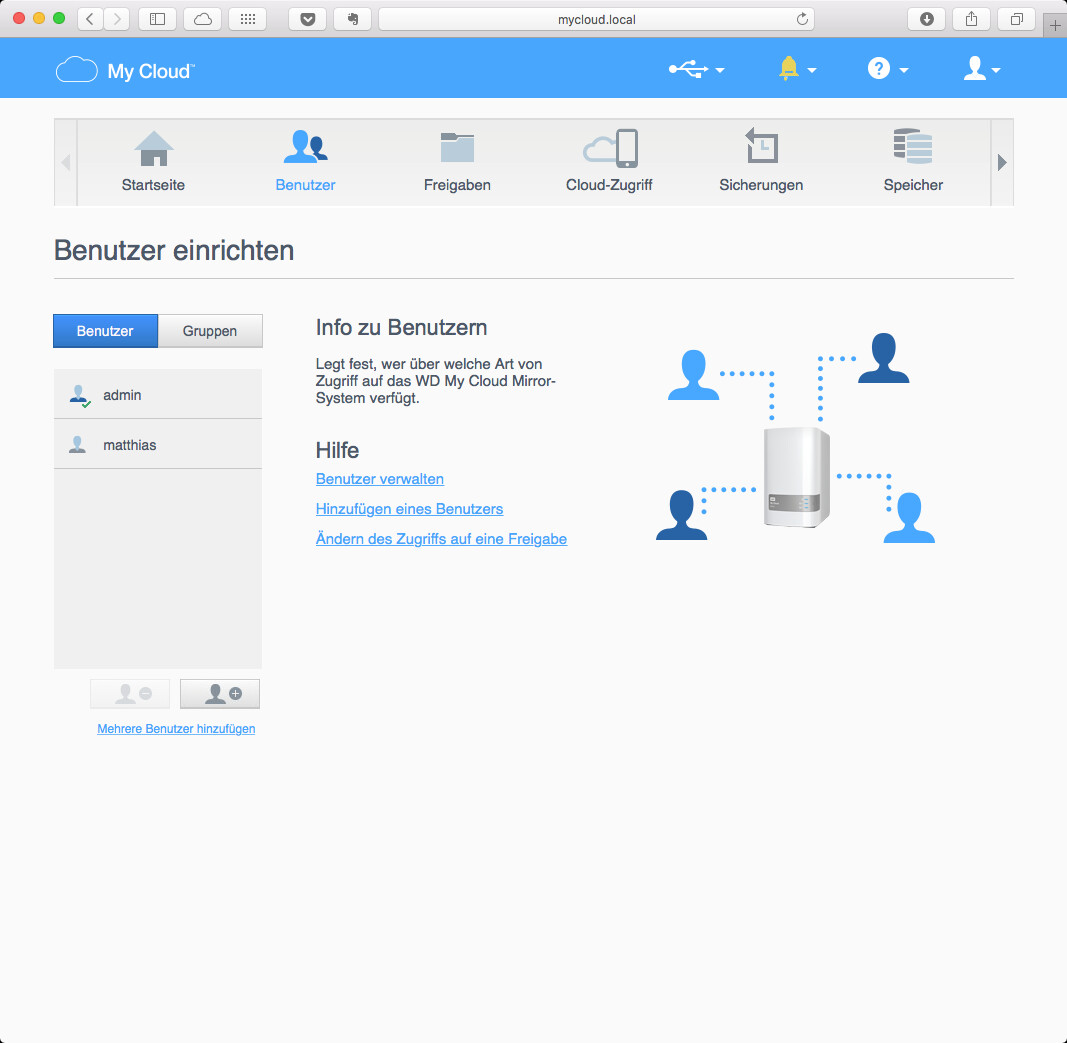The image size is (1067, 1043).
Task: Select the Benutzer toggle tab
Action: tap(105, 331)
